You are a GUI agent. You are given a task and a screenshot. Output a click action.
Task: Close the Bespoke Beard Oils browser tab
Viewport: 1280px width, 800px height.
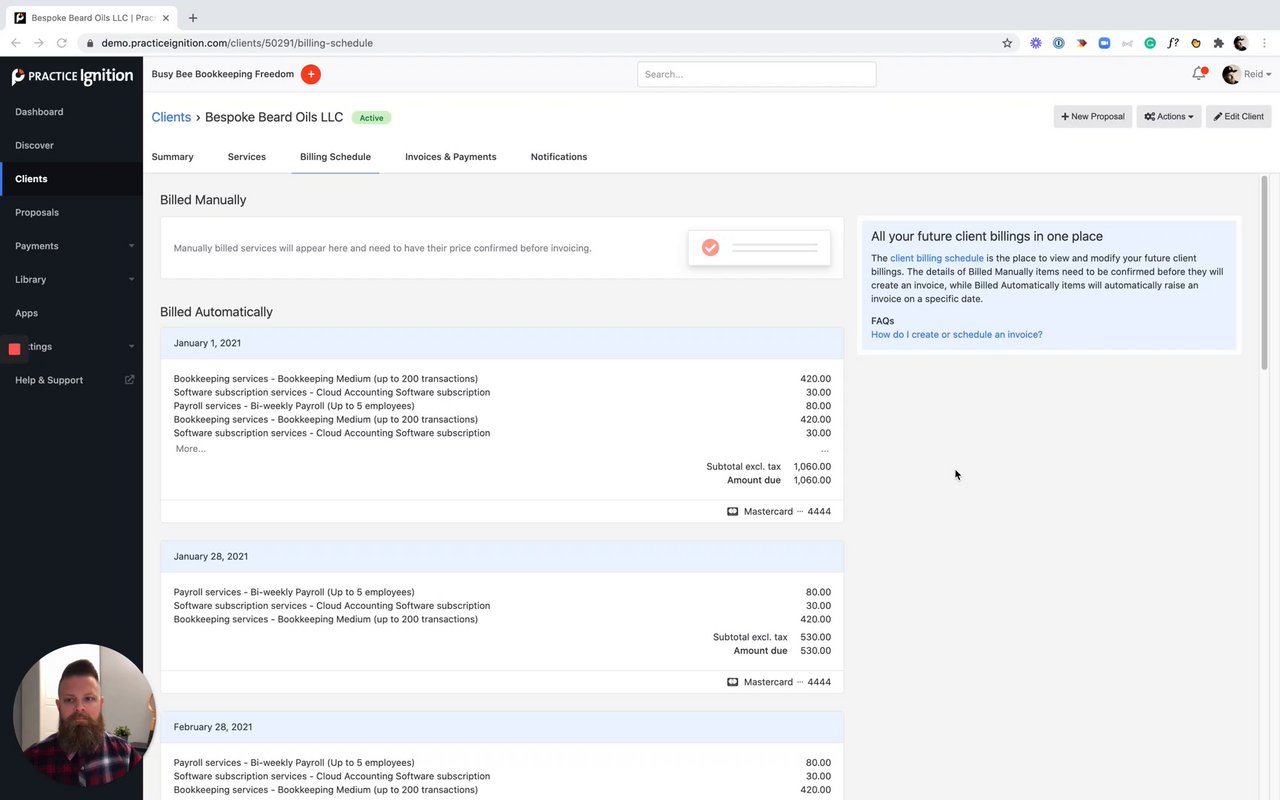tap(168, 18)
